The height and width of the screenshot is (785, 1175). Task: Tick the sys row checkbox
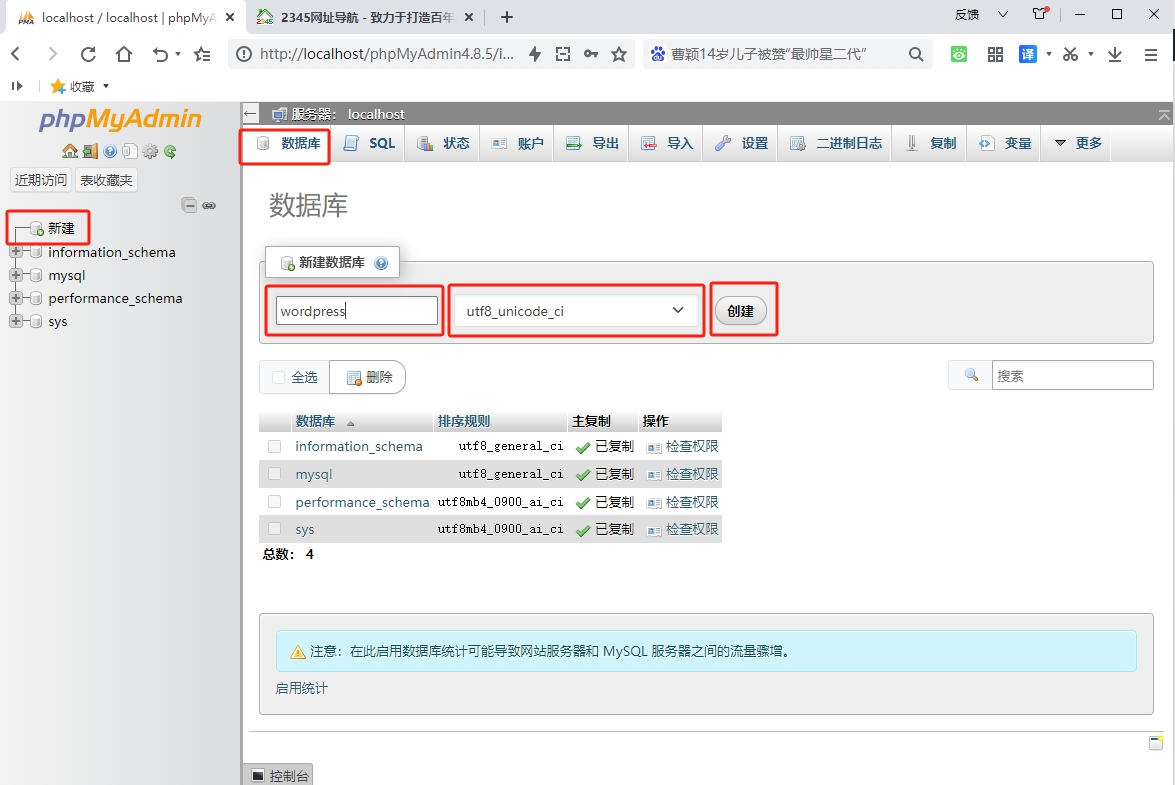click(x=274, y=529)
